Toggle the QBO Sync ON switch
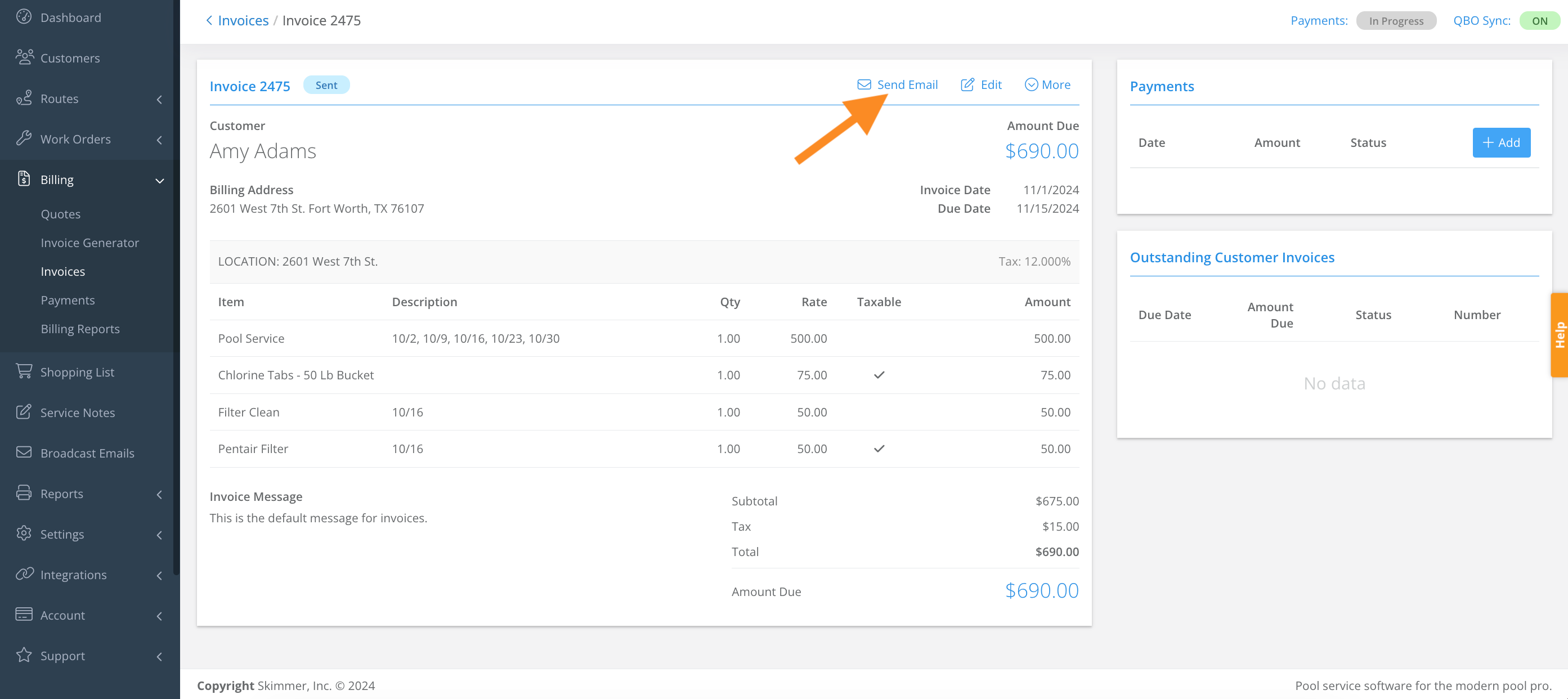 (x=1539, y=21)
